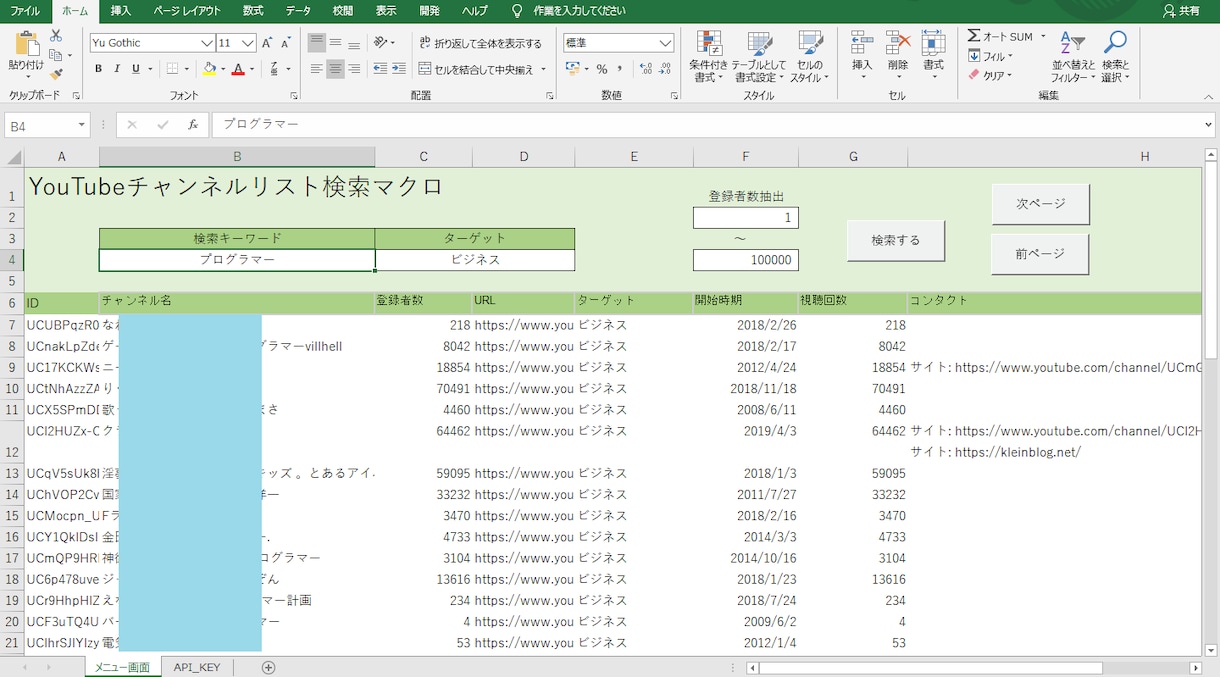Click the percent style icon
The width and height of the screenshot is (1220, 677).
coord(602,69)
